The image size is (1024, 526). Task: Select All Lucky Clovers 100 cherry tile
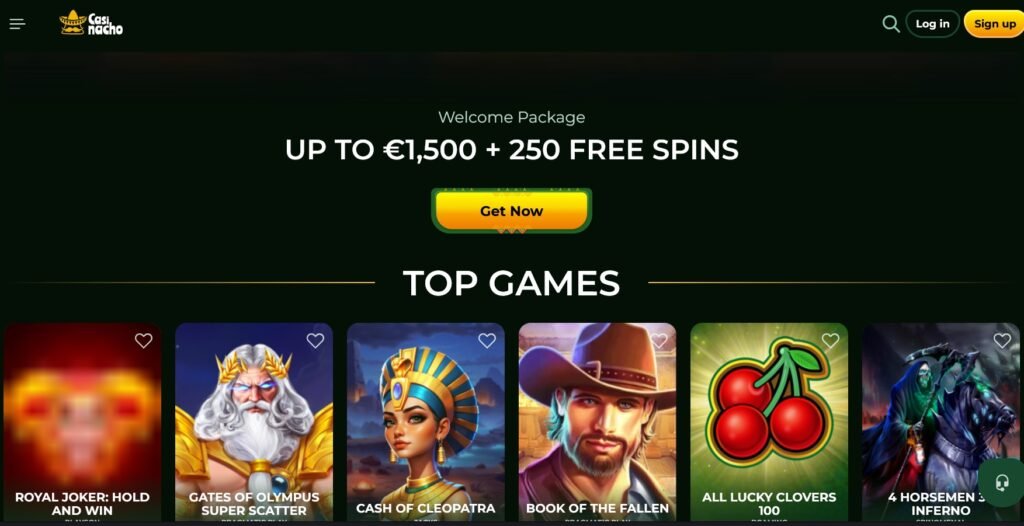(x=769, y=421)
